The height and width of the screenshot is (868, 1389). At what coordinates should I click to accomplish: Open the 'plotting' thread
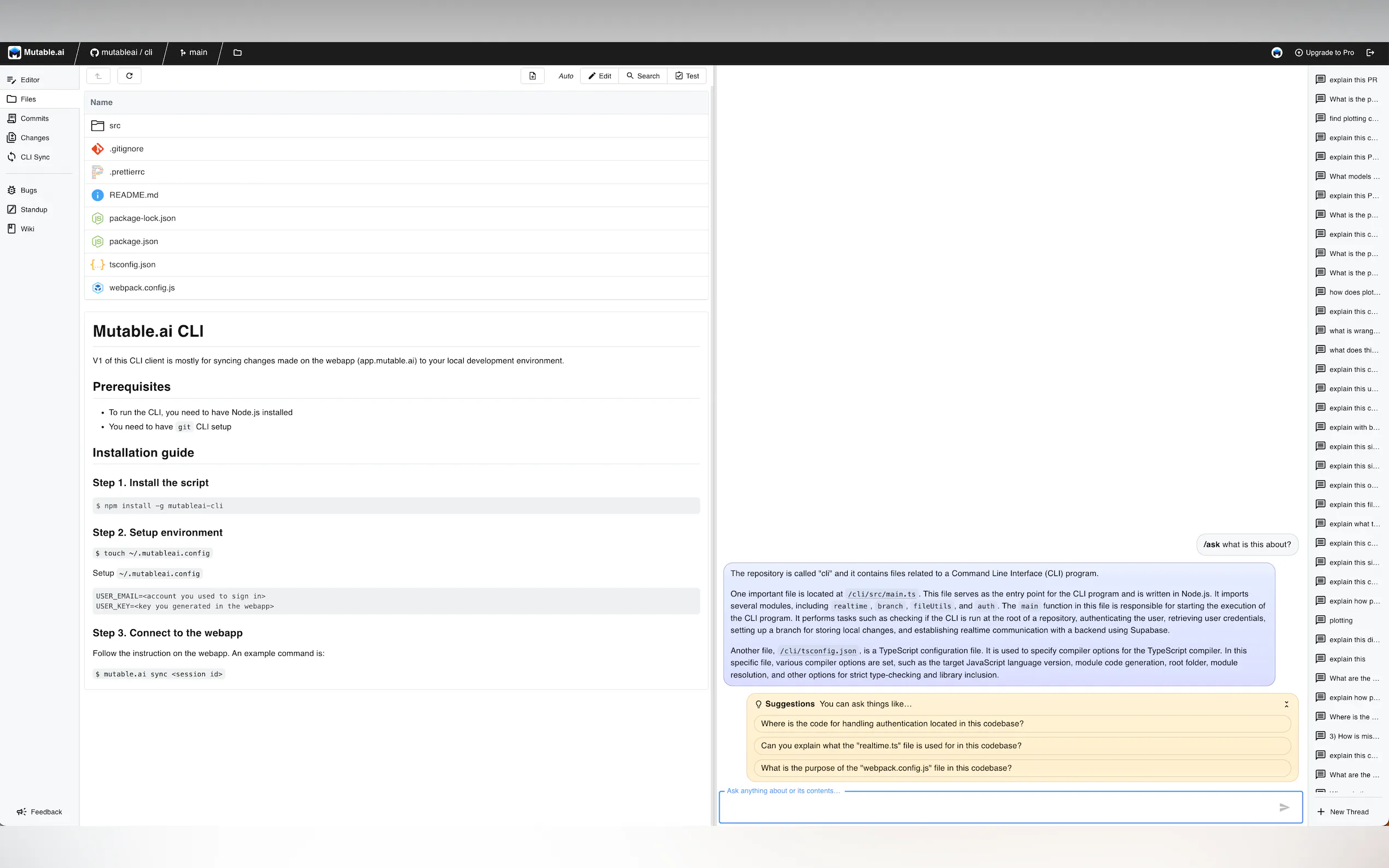tap(1347, 620)
